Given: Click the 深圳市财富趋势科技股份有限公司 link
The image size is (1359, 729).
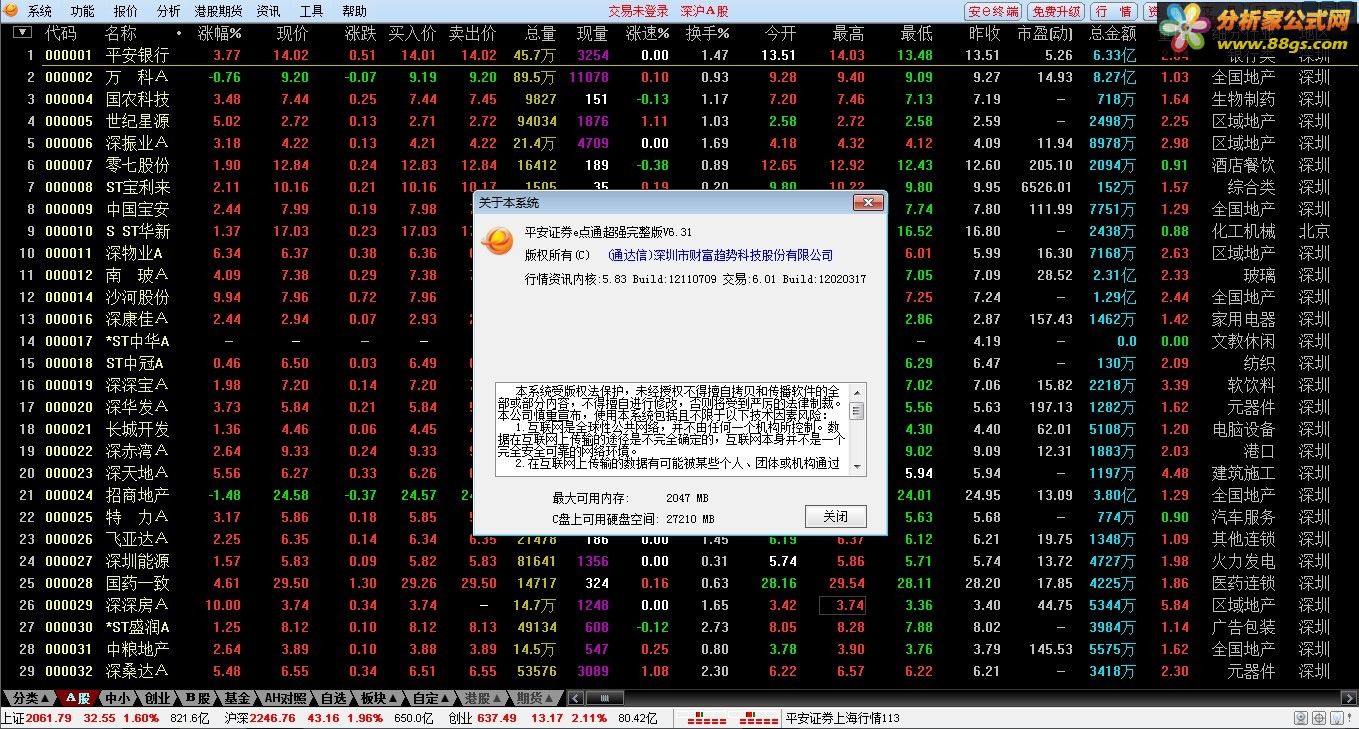Looking at the screenshot, I should (743, 255).
